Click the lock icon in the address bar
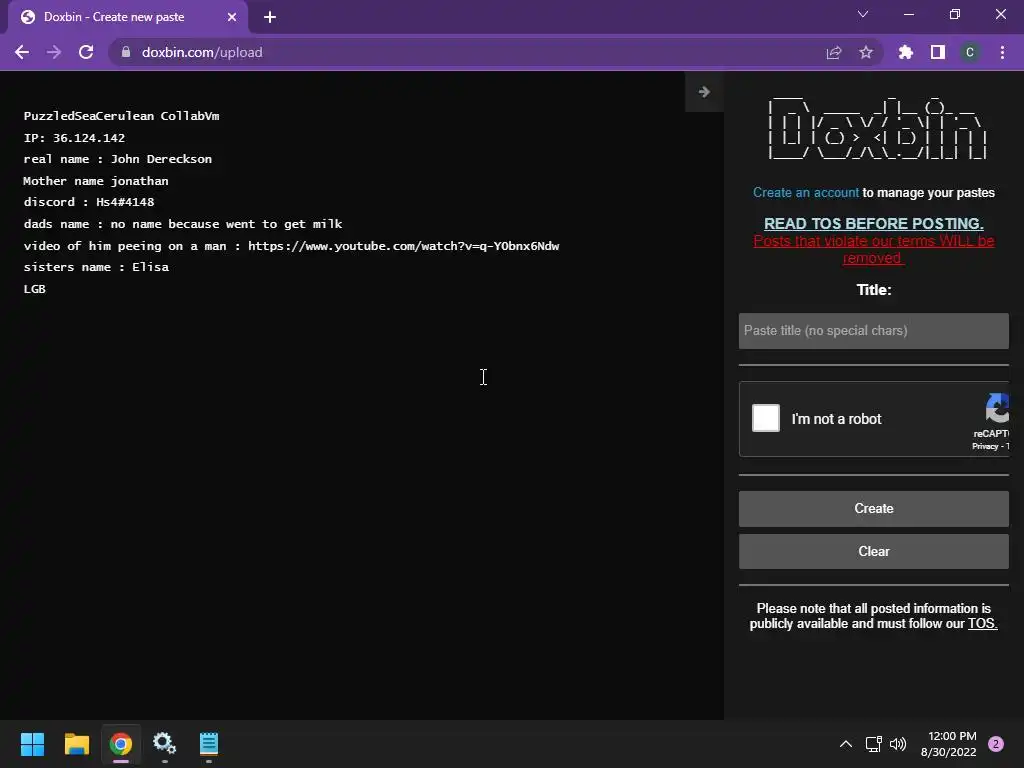Screen dimensions: 1024x768 (x=126, y=52)
